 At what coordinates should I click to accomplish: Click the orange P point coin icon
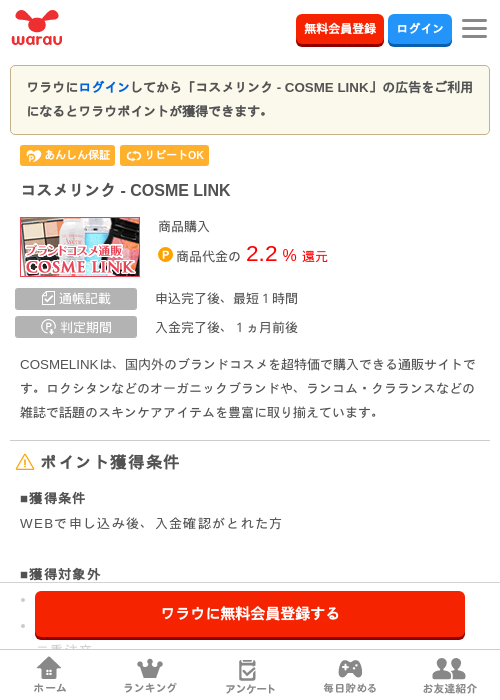coord(165,255)
